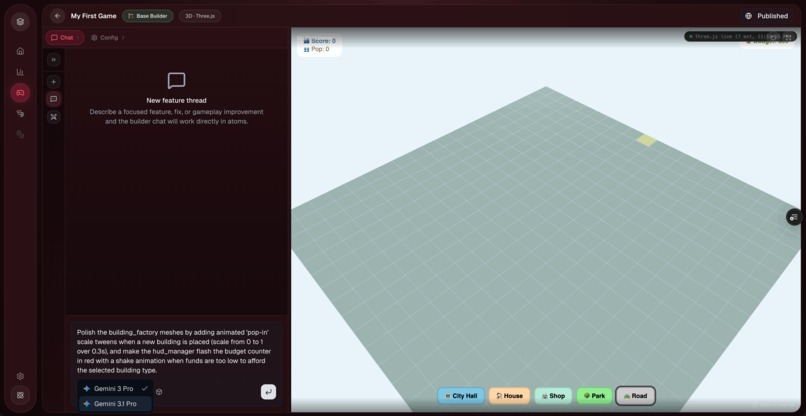This screenshot has height=416, width=806.
Task: Send the prompt with the enter-arrow button
Action: [268, 392]
